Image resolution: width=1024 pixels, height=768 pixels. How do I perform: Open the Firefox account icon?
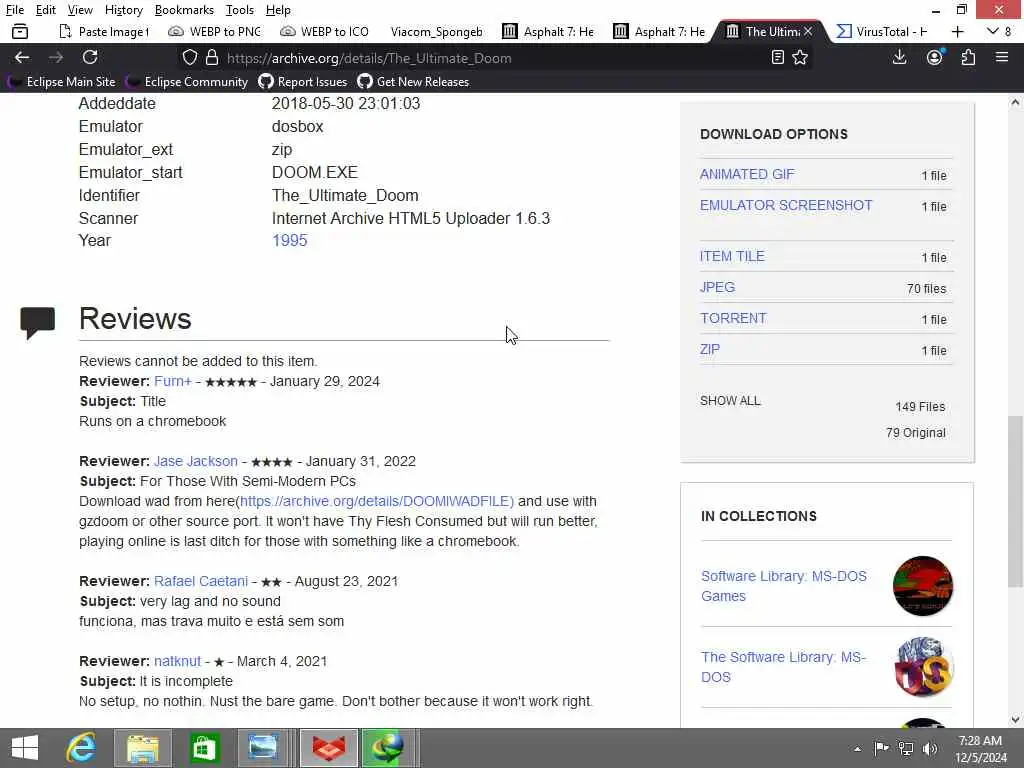tap(935, 57)
